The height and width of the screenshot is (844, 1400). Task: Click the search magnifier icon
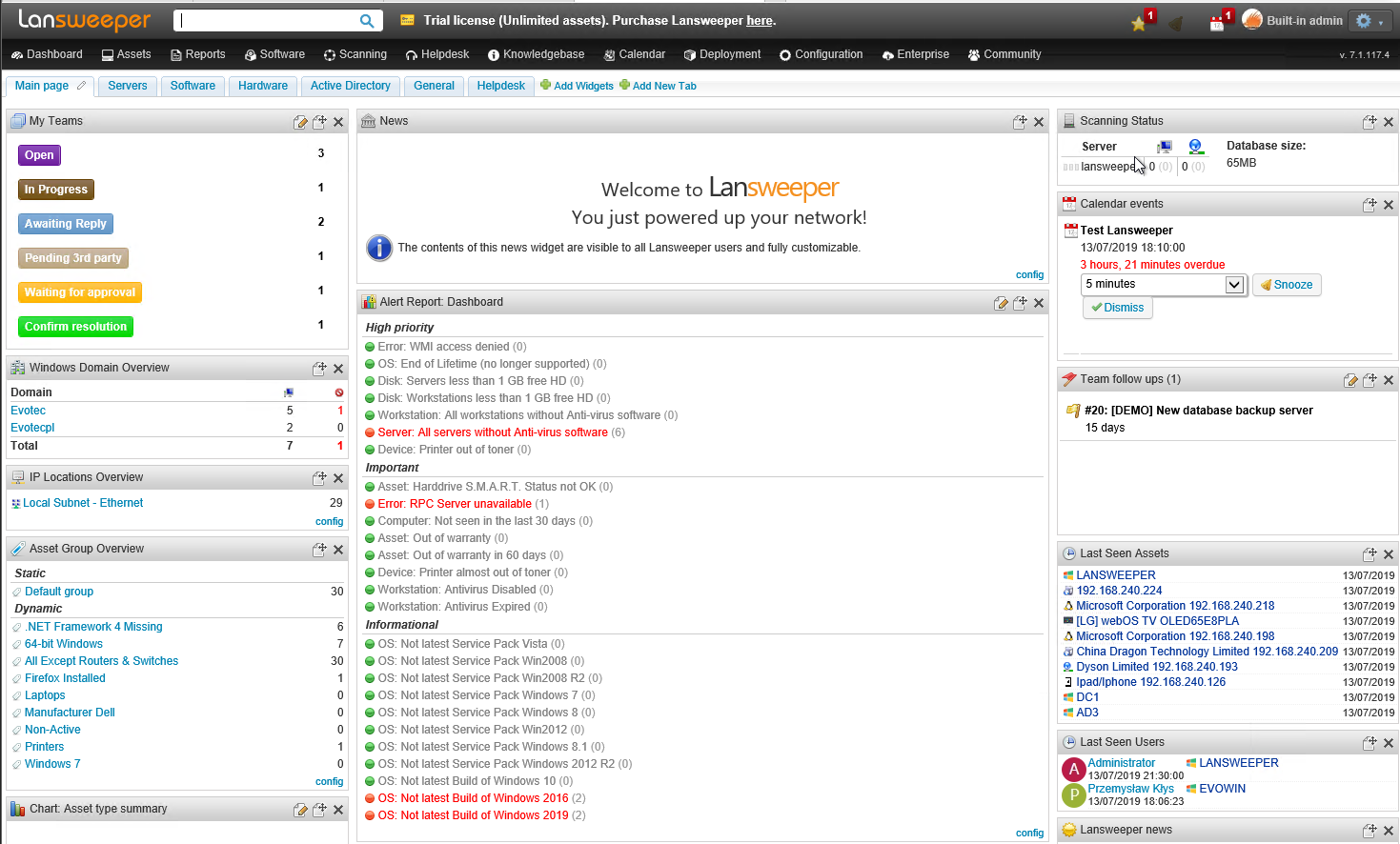(x=367, y=19)
